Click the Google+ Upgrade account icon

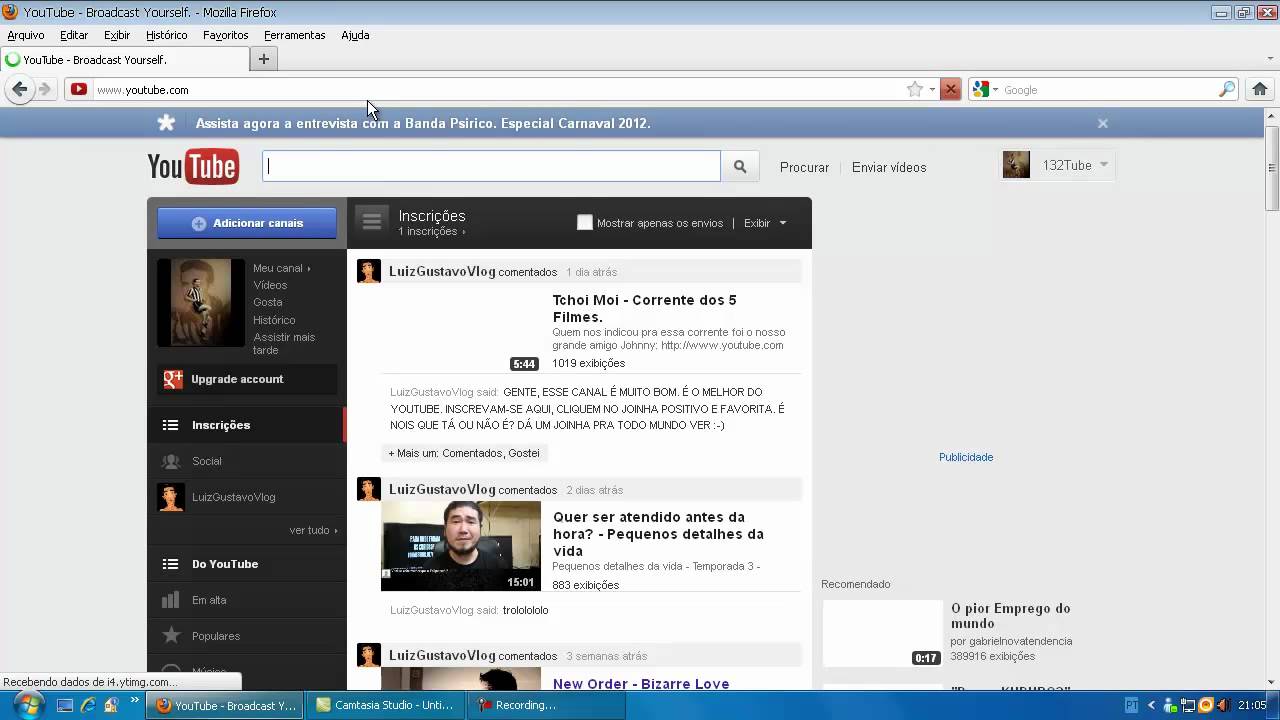click(x=173, y=379)
